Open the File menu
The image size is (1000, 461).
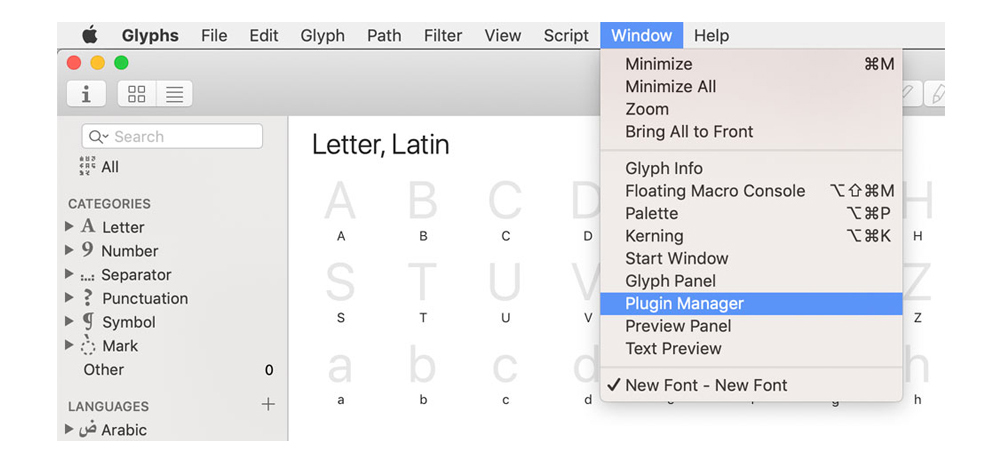214,36
